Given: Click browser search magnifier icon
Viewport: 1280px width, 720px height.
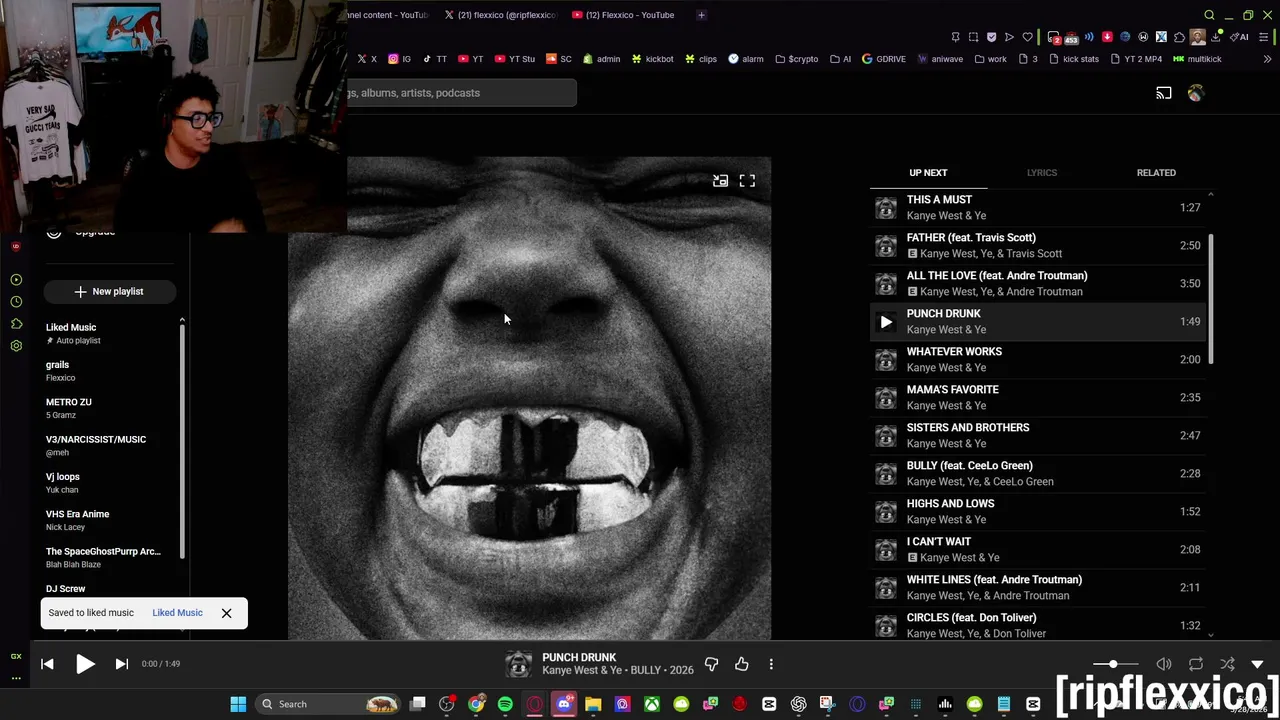Looking at the screenshot, I should [x=1209, y=15].
